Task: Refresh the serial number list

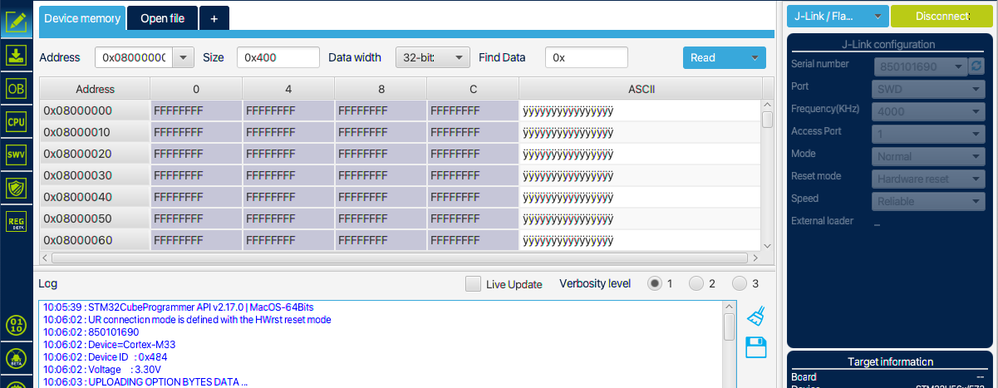Action: [x=976, y=66]
